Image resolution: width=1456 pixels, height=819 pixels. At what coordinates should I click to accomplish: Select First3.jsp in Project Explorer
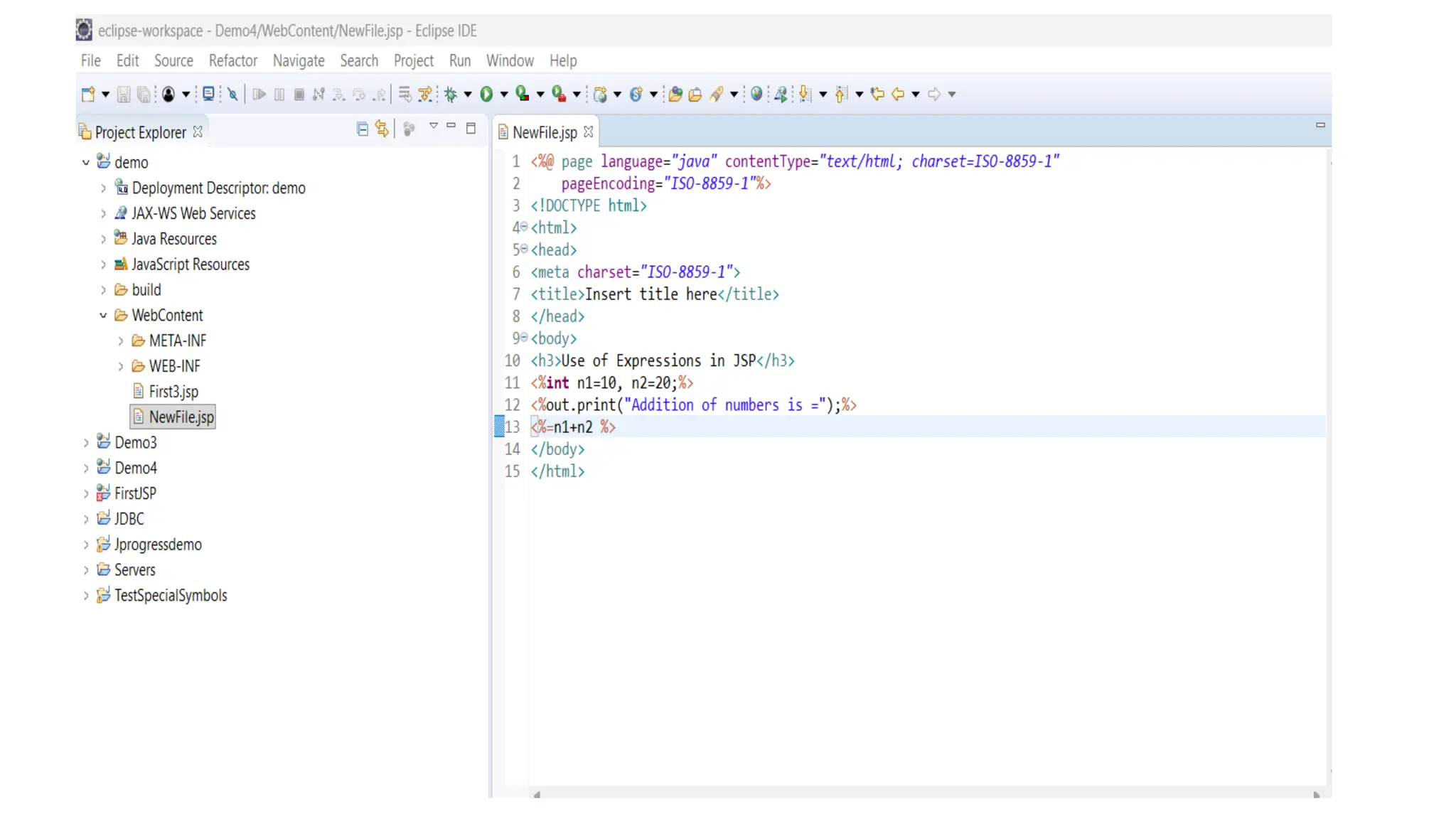coord(173,392)
